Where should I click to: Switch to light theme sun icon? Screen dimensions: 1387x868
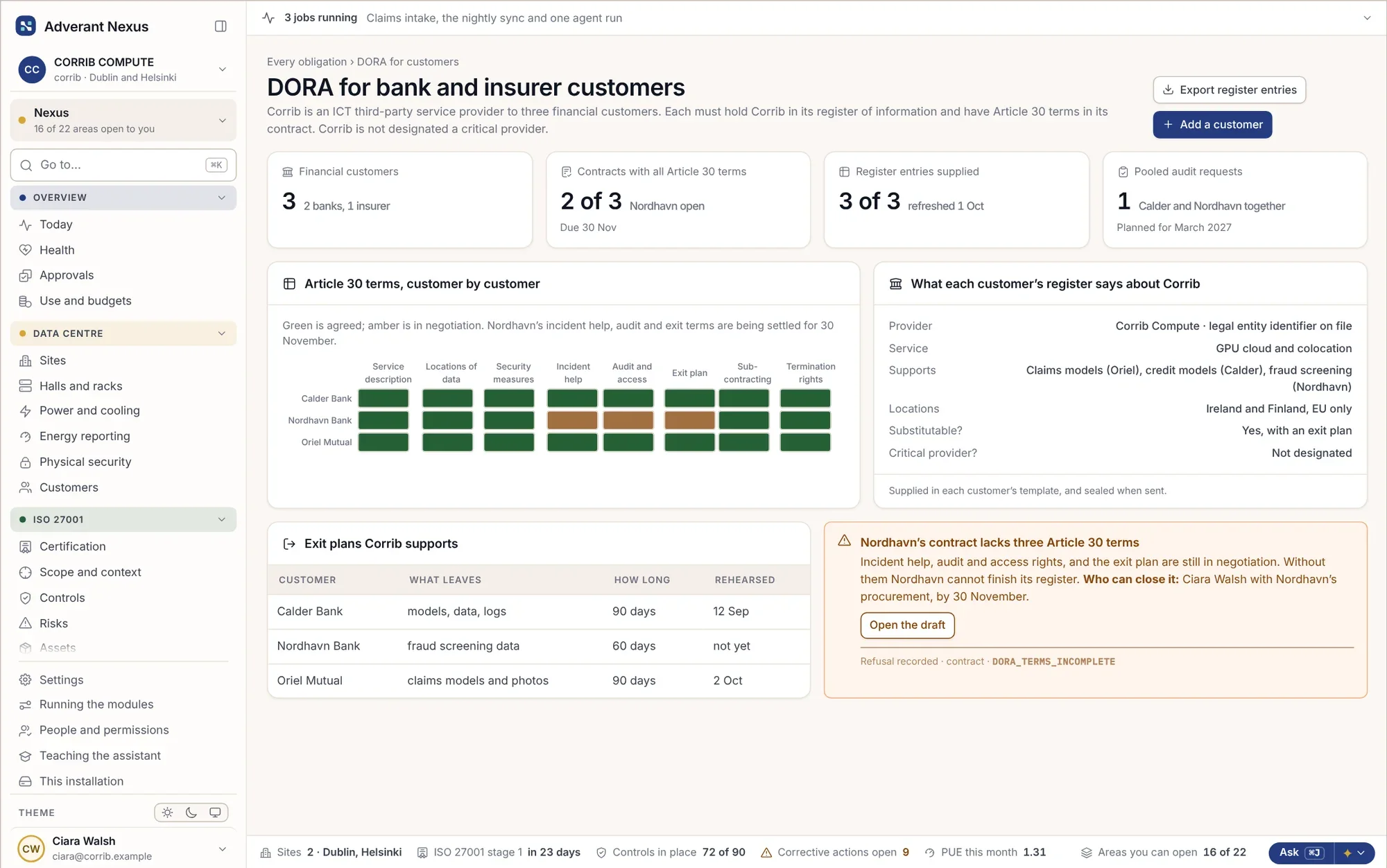[167, 813]
